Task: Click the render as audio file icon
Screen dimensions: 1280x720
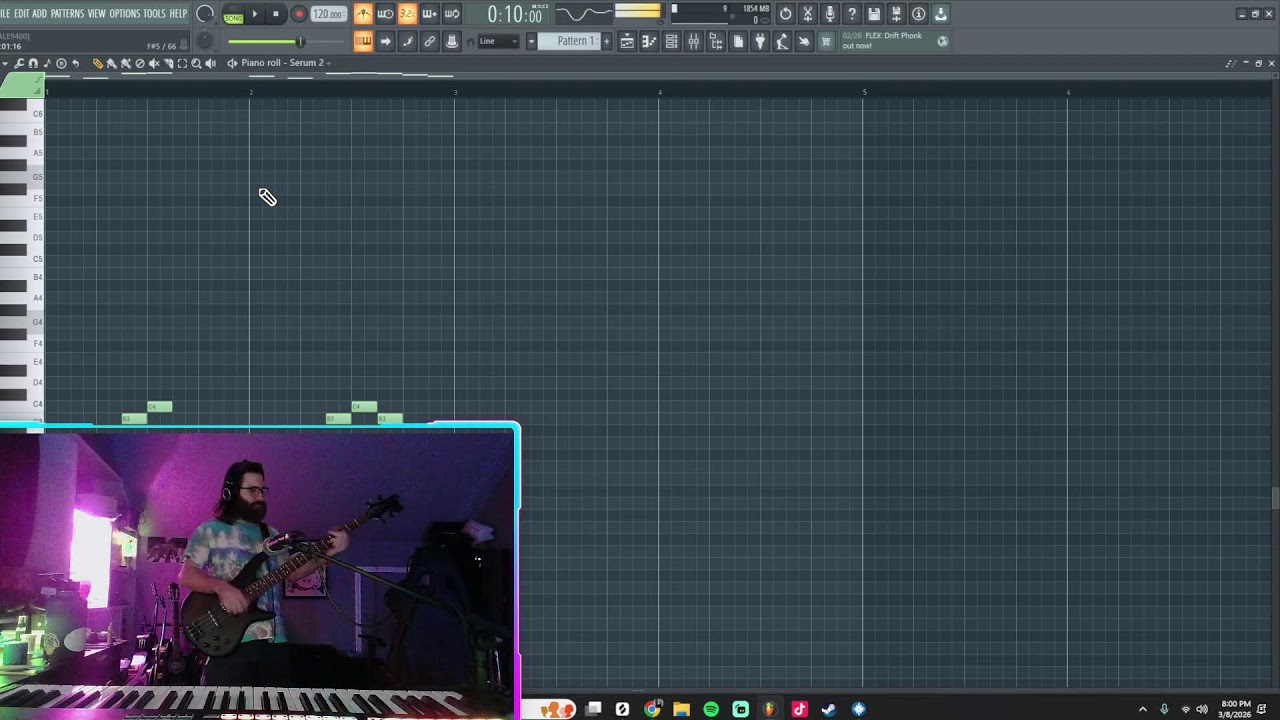Action: (x=896, y=14)
